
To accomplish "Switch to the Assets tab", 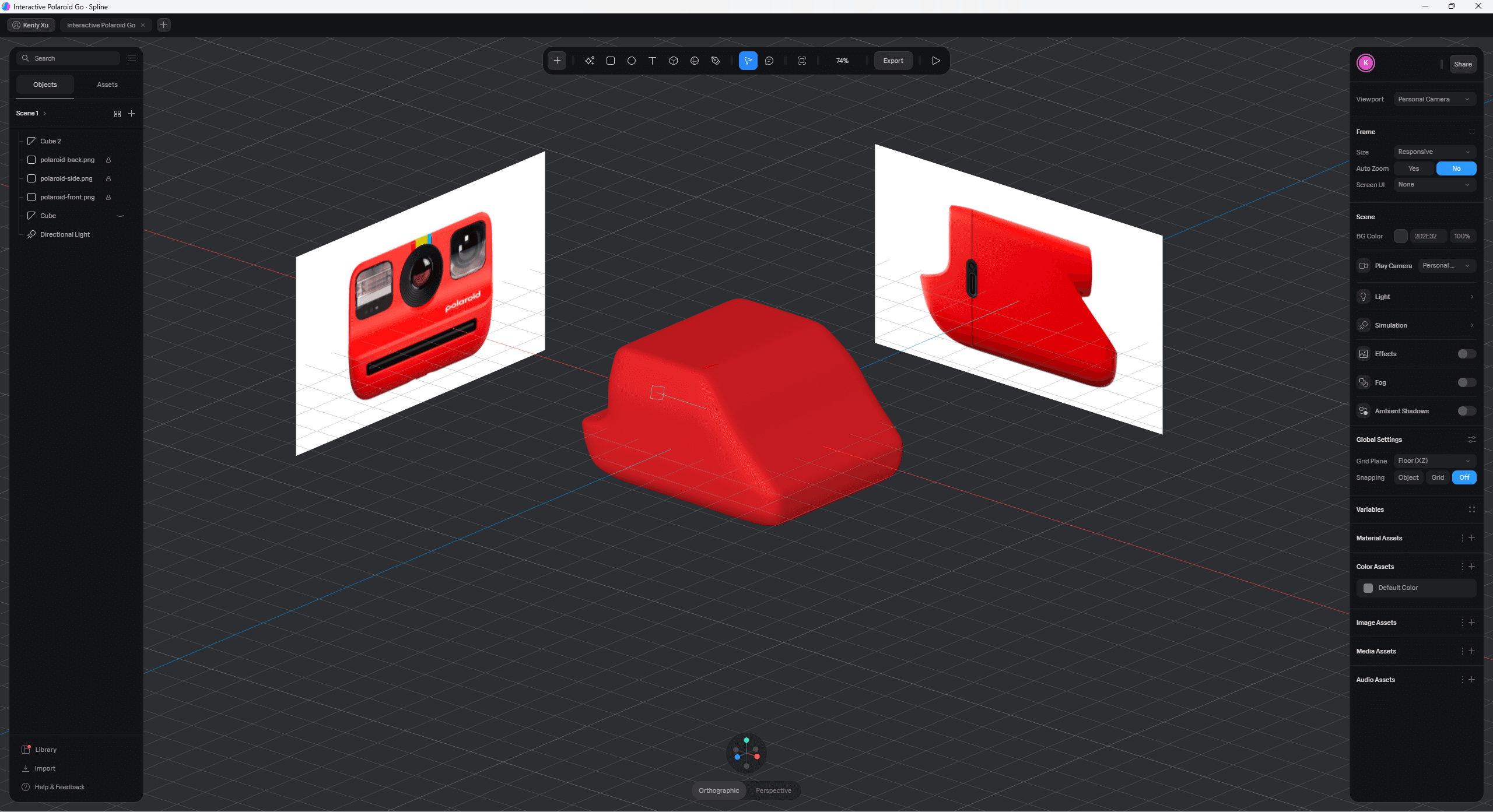I will tap(107, 85).
